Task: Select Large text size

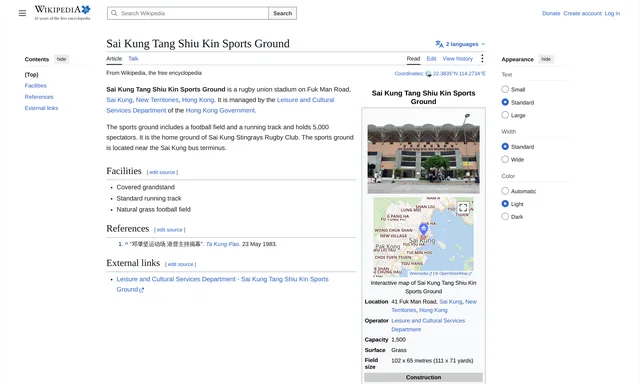Action: click(505, 115)
